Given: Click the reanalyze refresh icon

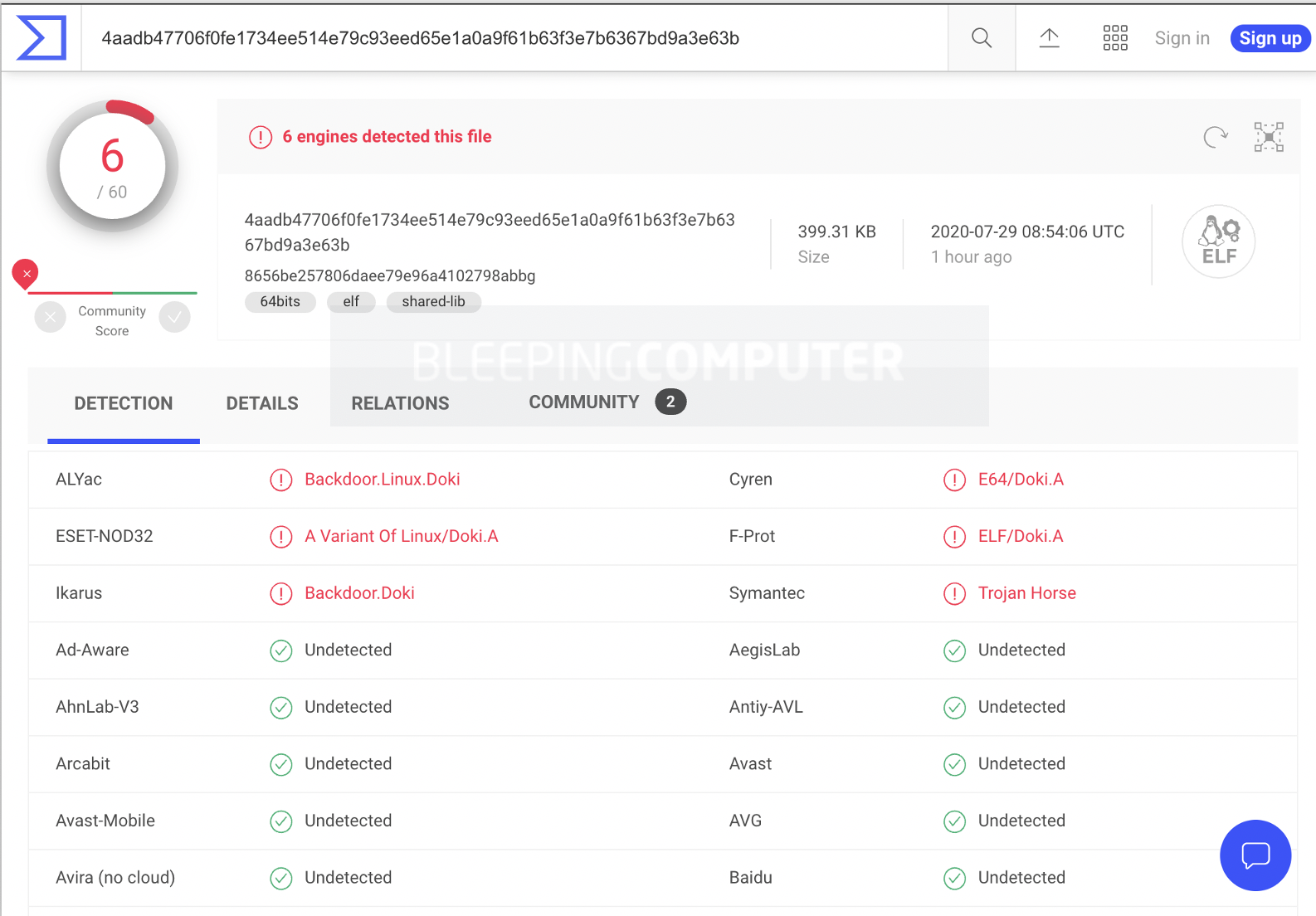Looking at the screenshot, I should [1216, 137].
